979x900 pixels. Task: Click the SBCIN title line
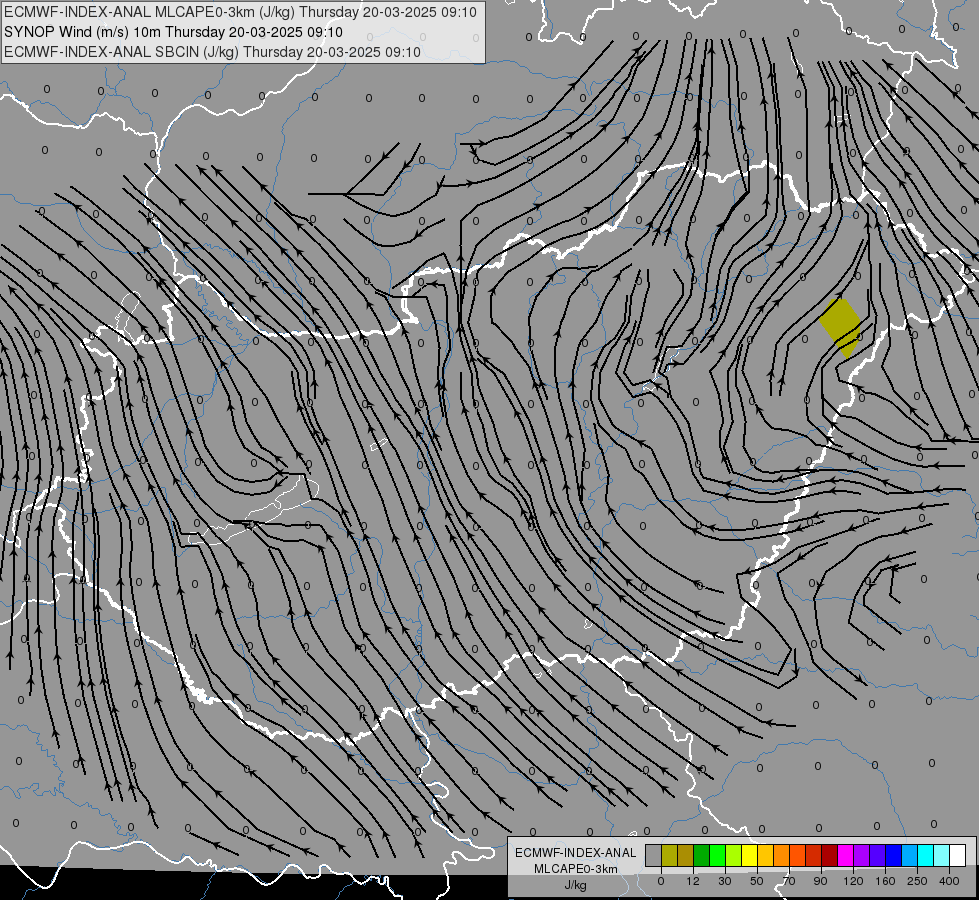pyautogui.click(x=212, y=52)
